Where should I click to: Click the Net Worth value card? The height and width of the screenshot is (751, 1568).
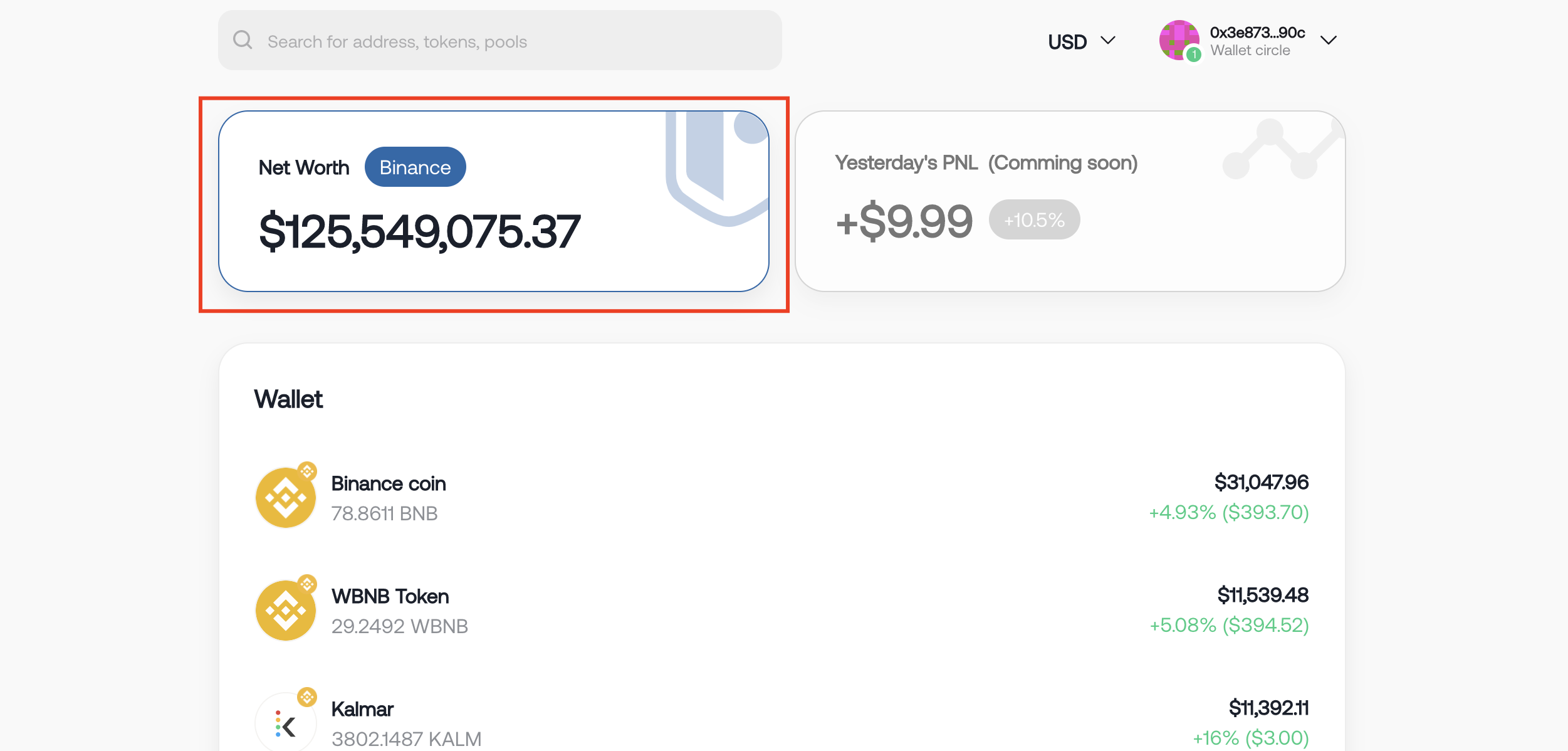coord(494,201)
